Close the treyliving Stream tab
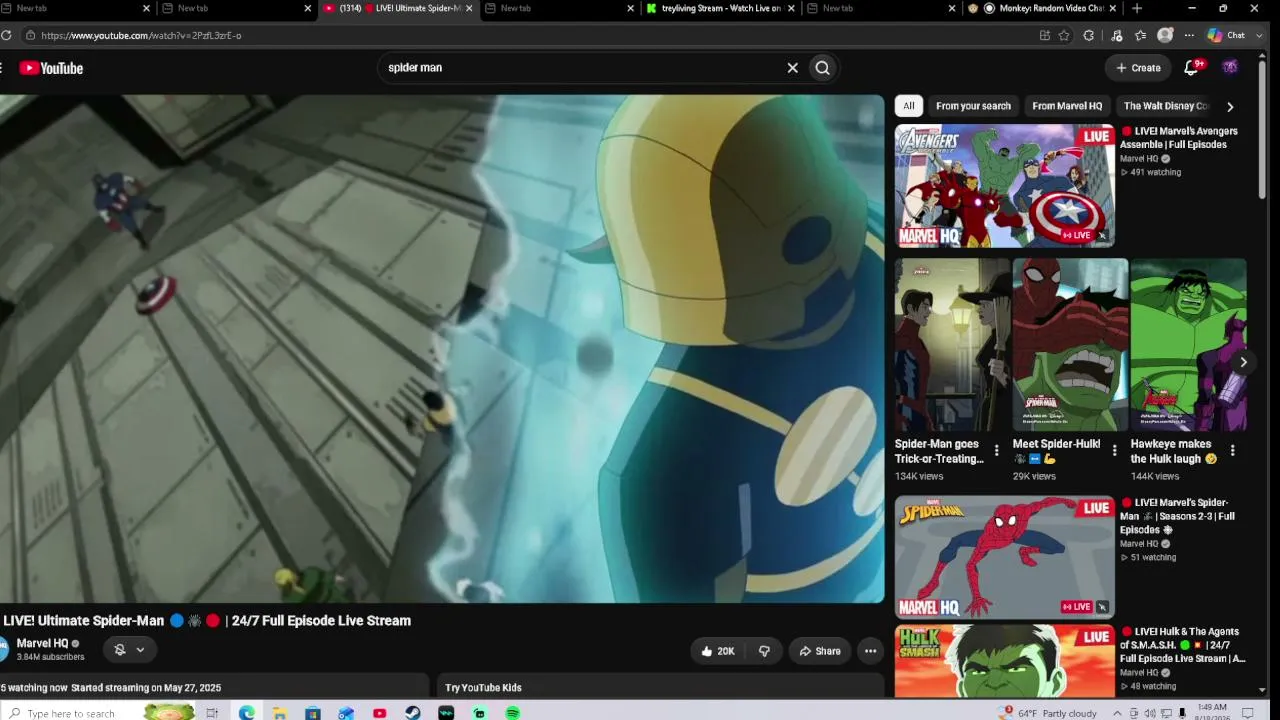This screenshot has height=720, width=1280. pos(791,8)
